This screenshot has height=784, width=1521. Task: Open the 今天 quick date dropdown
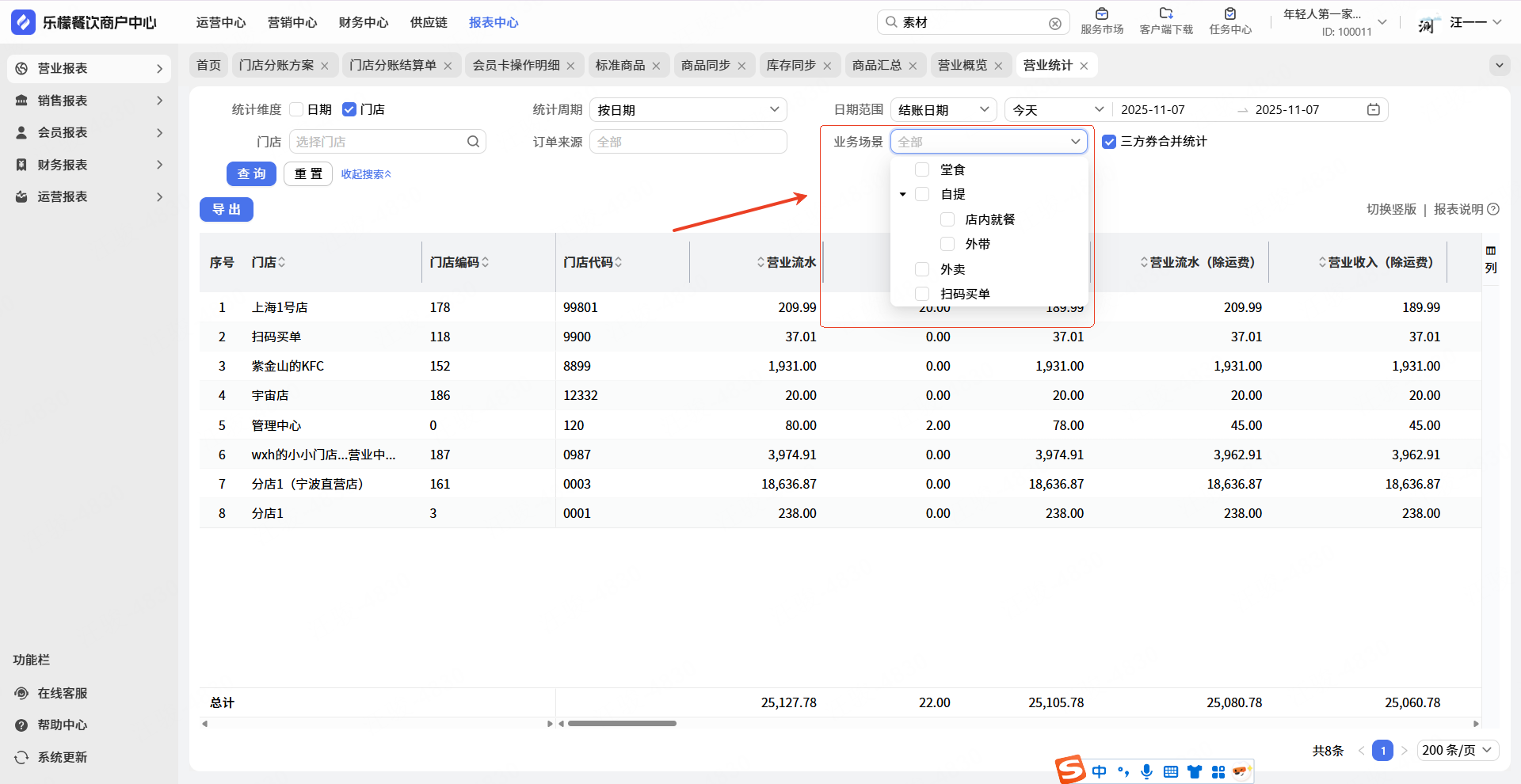[x=1058, y=110]
